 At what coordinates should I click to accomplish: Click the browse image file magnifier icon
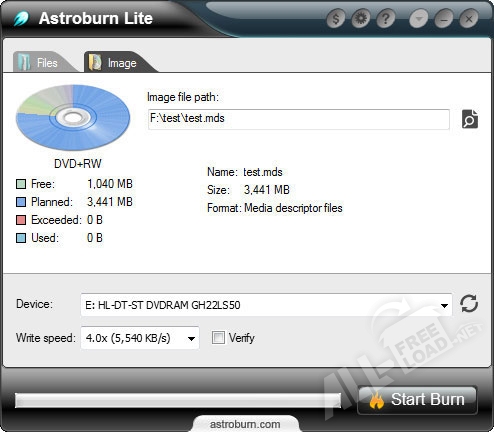tap(470, 119)
